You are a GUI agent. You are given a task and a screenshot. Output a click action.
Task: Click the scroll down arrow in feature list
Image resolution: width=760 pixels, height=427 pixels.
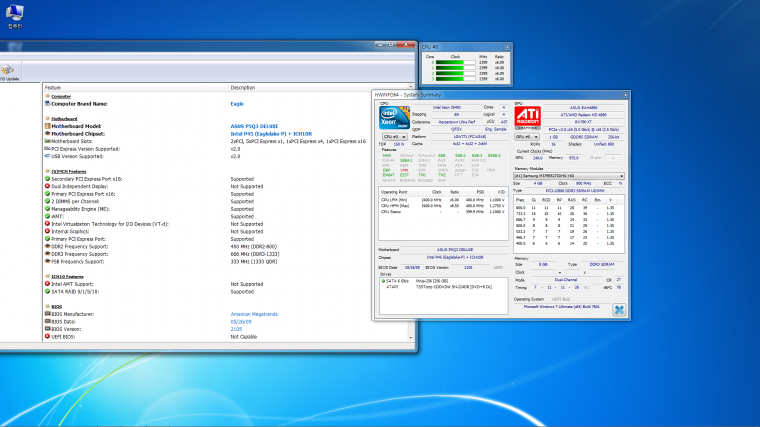(x=411, y=337)
